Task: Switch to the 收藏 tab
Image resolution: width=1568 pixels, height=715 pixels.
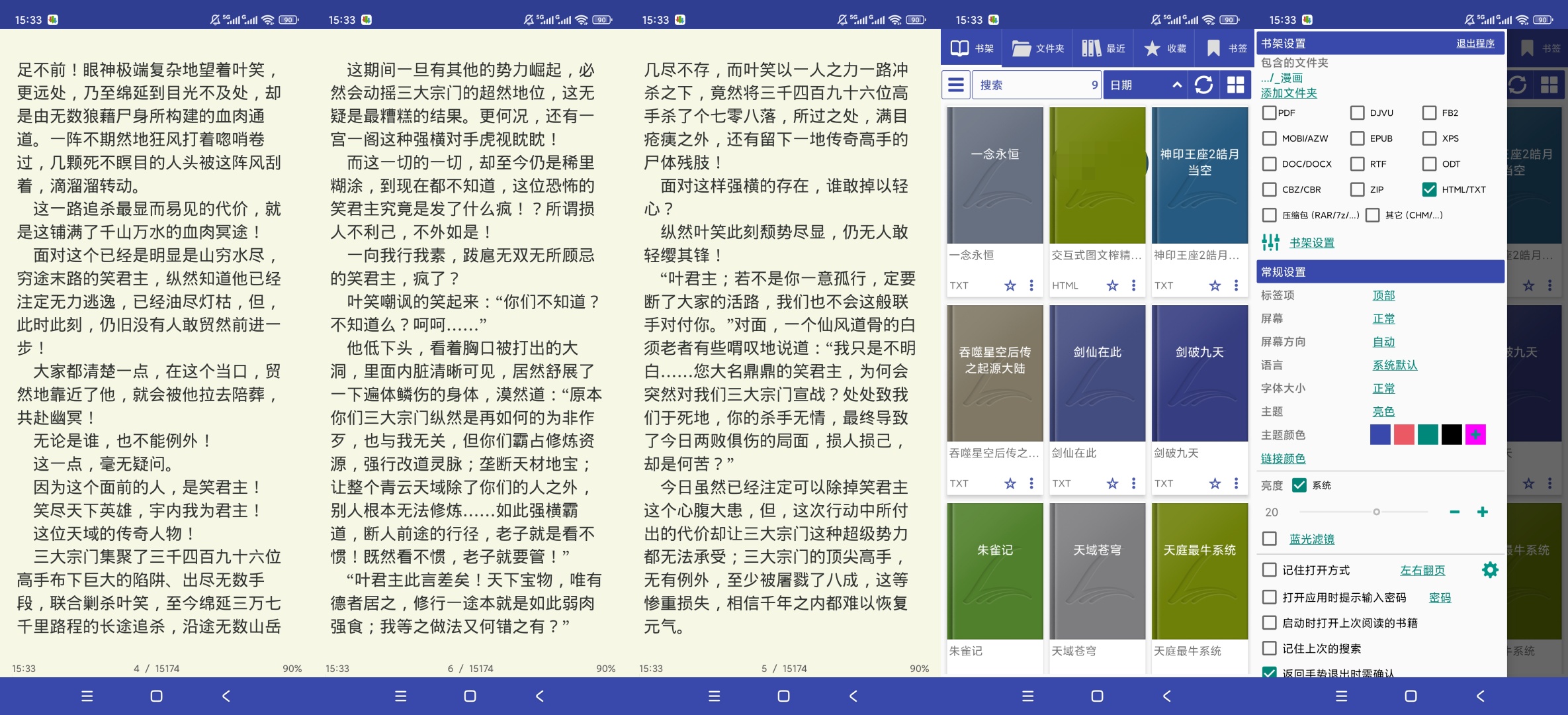Action: tap(1164, 48)
